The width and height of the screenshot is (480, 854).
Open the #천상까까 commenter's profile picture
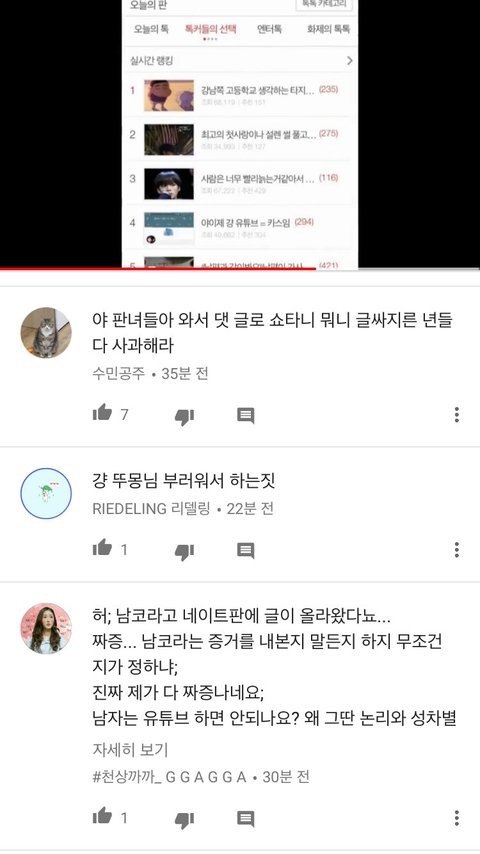[46, 629]
